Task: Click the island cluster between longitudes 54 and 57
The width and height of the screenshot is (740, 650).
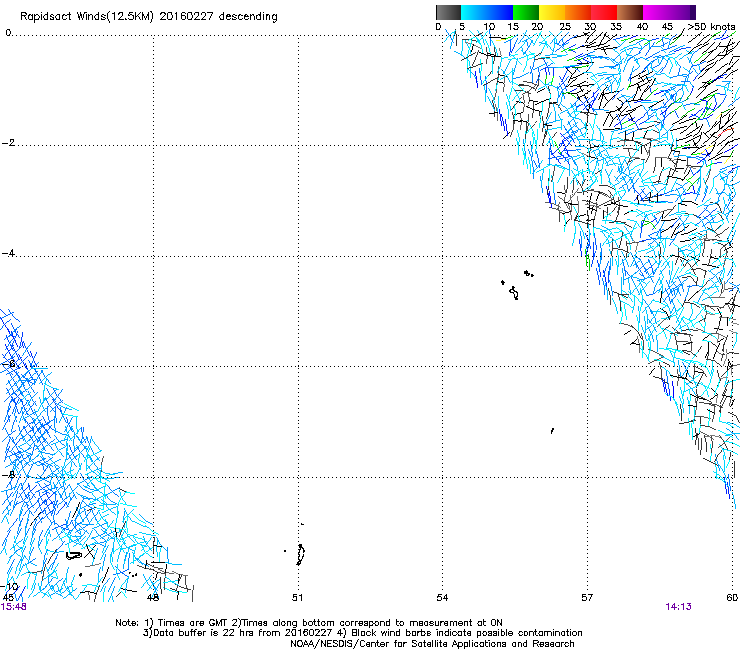Action: 517,285
